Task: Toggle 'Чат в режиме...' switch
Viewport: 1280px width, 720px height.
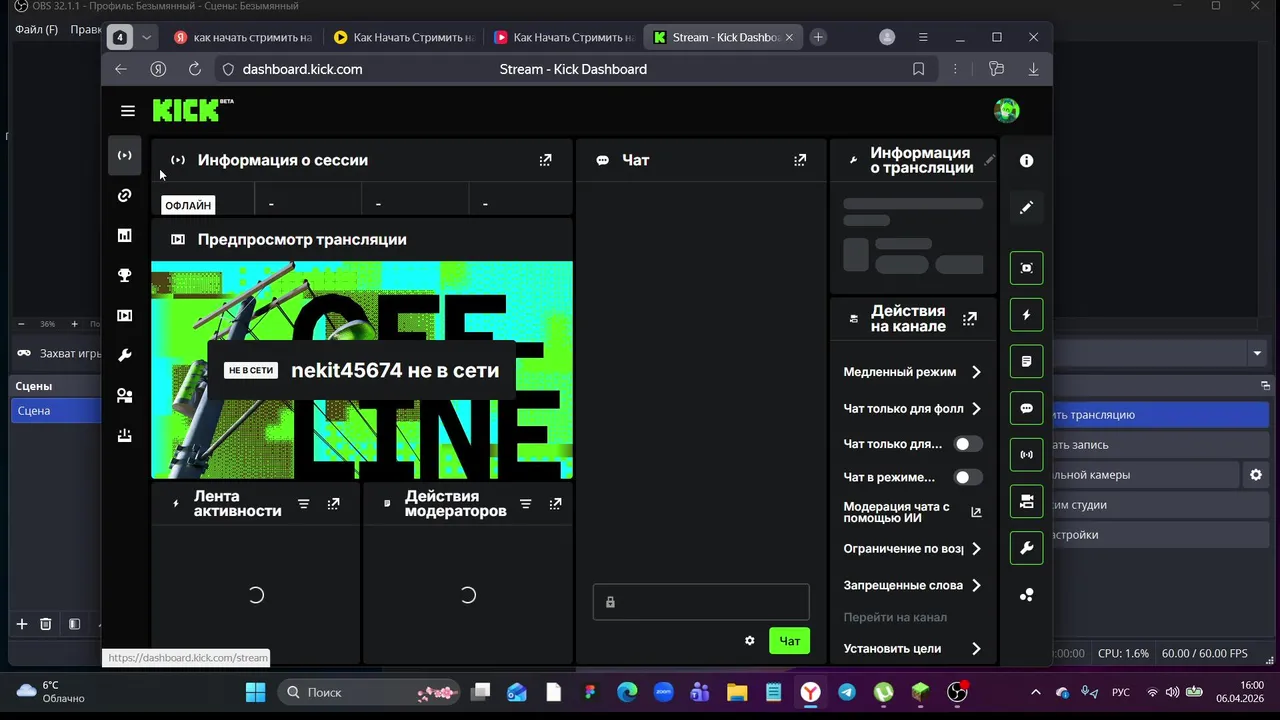Action: click(967, 477)
